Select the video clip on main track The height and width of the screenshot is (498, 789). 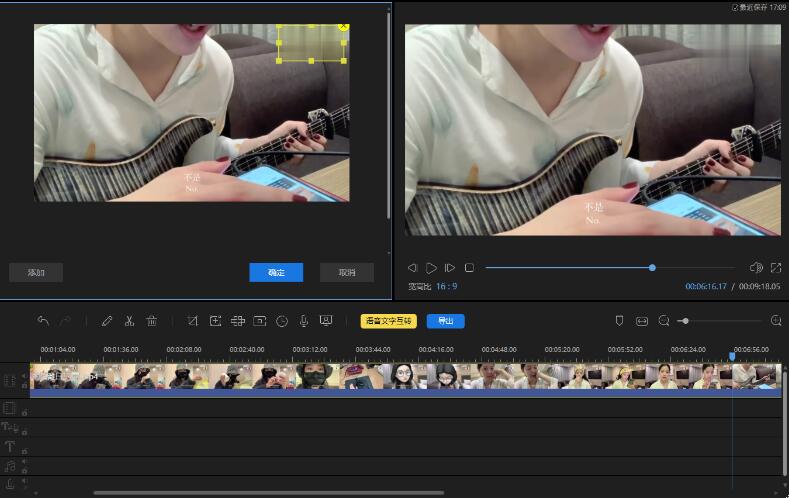click(x=406, y=380)
